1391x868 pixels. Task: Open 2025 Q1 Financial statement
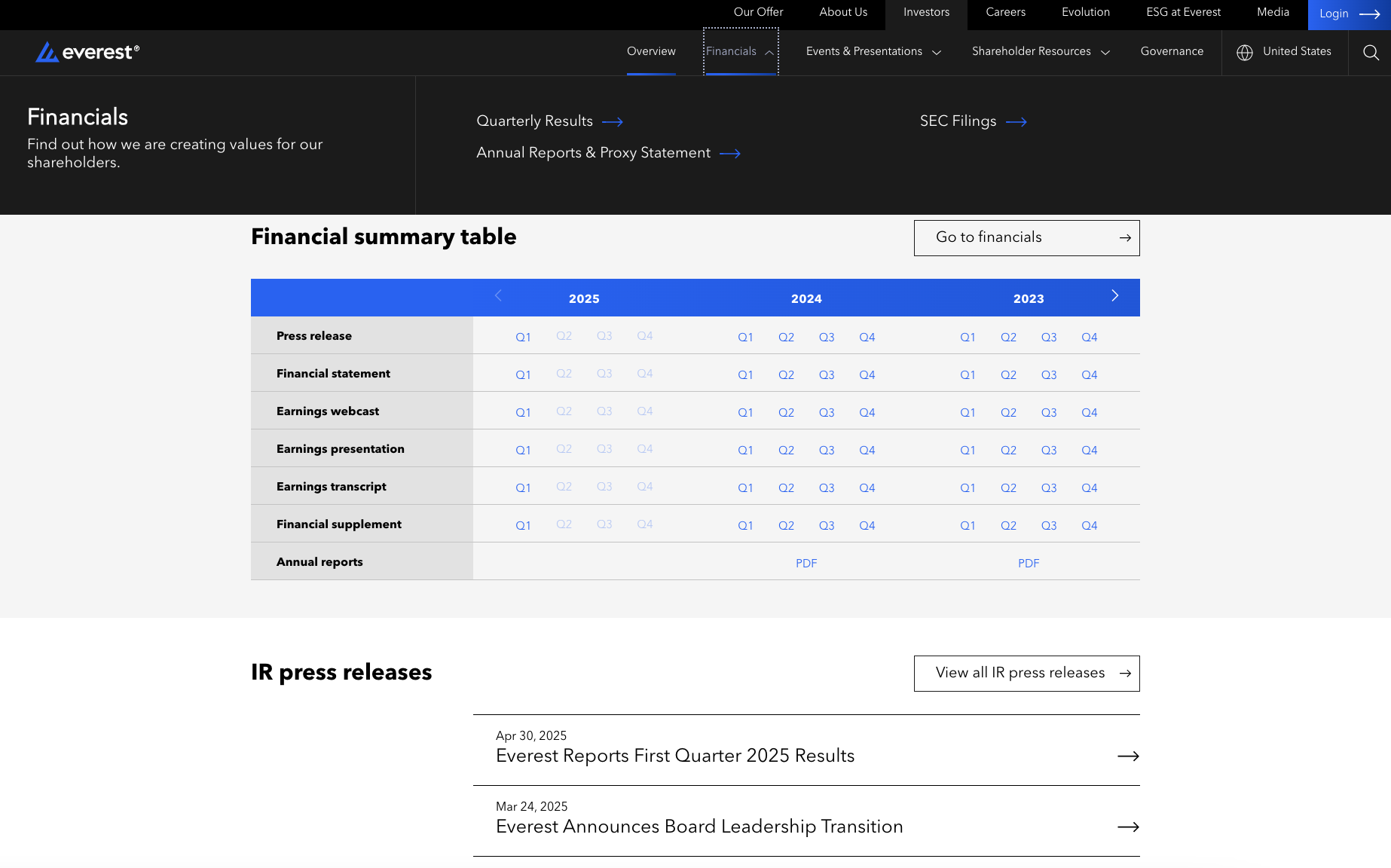[523, 375]
